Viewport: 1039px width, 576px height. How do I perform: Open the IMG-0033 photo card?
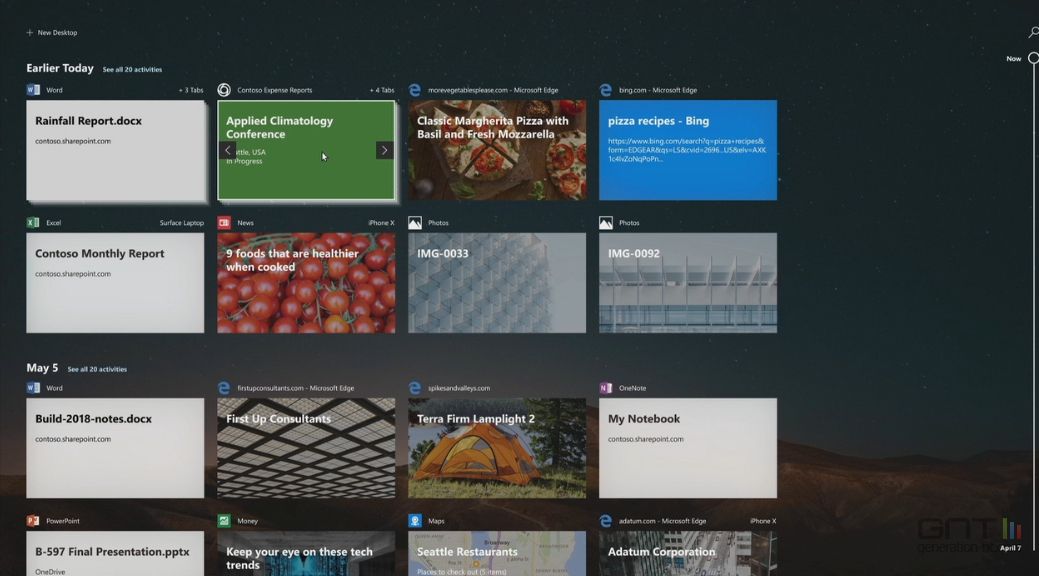tap(497, 283)
